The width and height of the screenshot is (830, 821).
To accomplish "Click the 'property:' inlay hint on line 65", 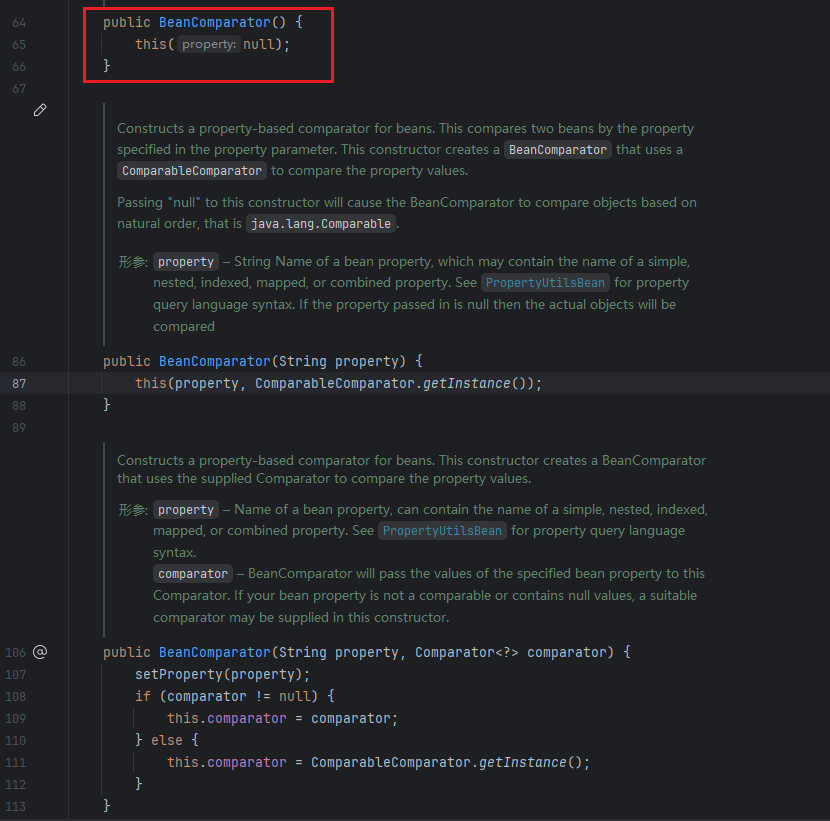I will pyautogui.click(x=210, y=45).
